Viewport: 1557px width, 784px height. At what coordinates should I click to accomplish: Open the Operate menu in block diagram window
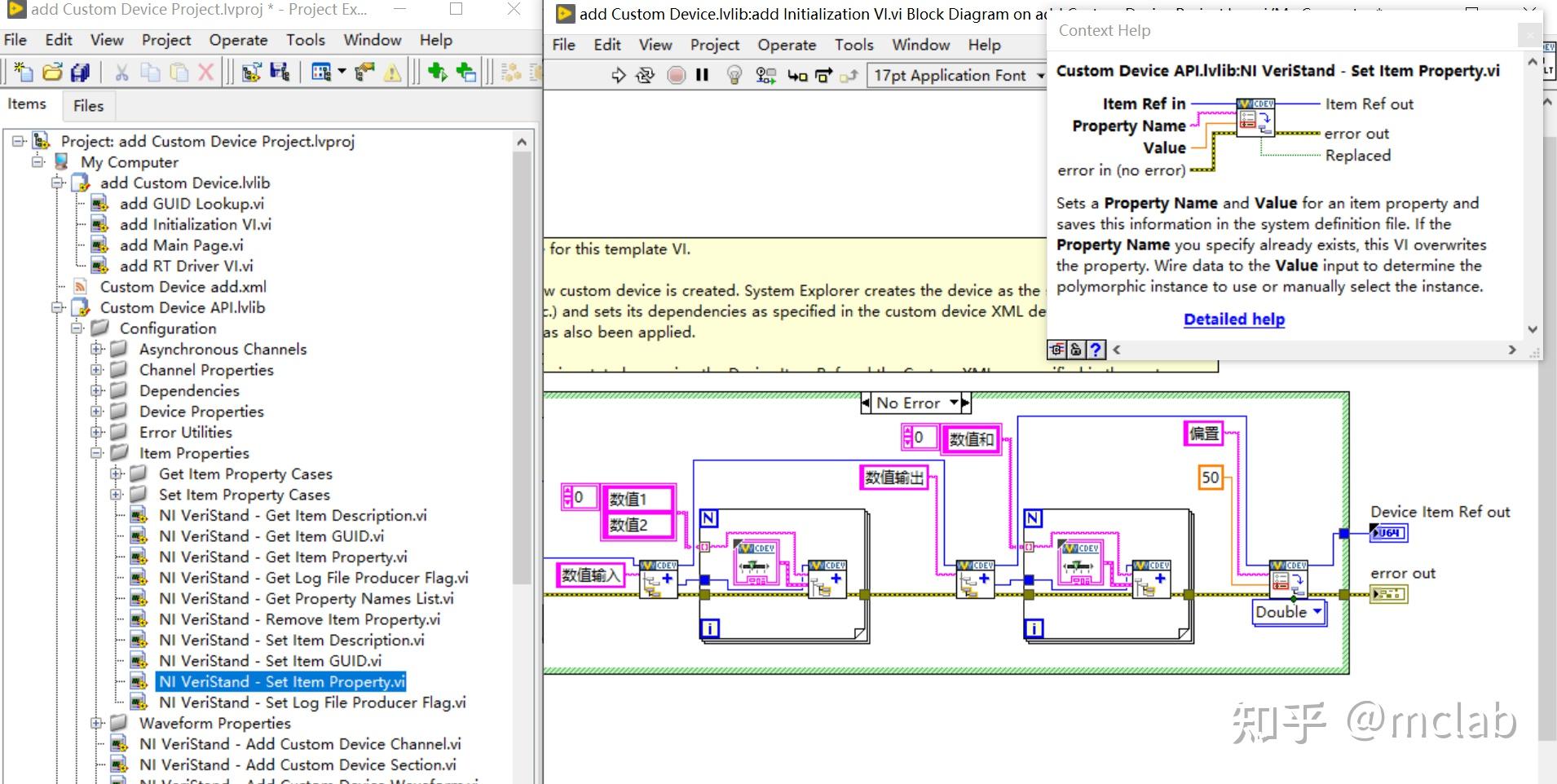786,45
